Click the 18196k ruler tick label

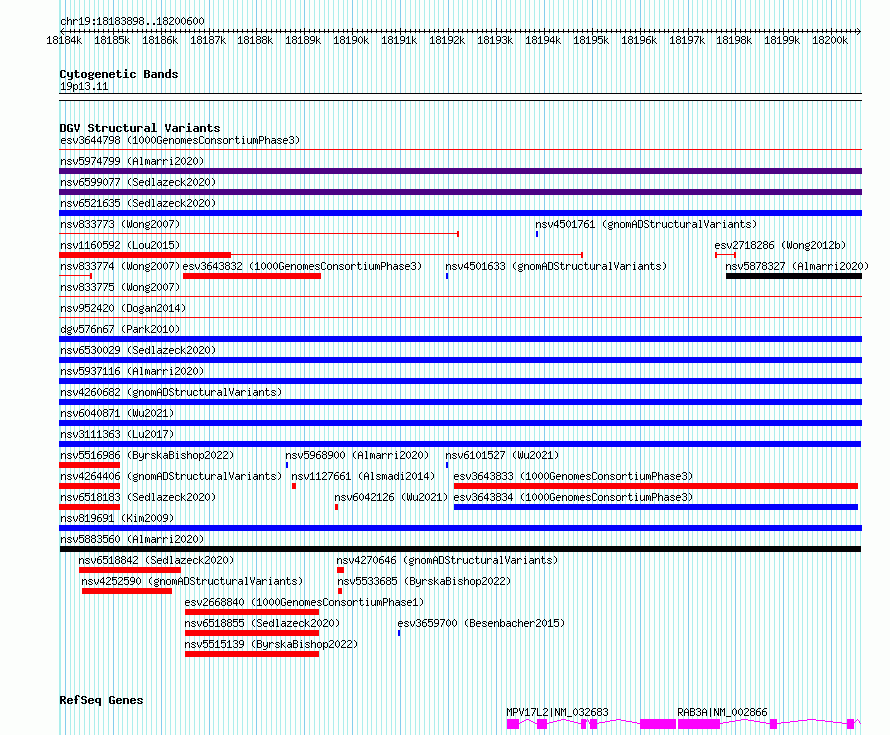pyautogui.click(x=639, y=40)
